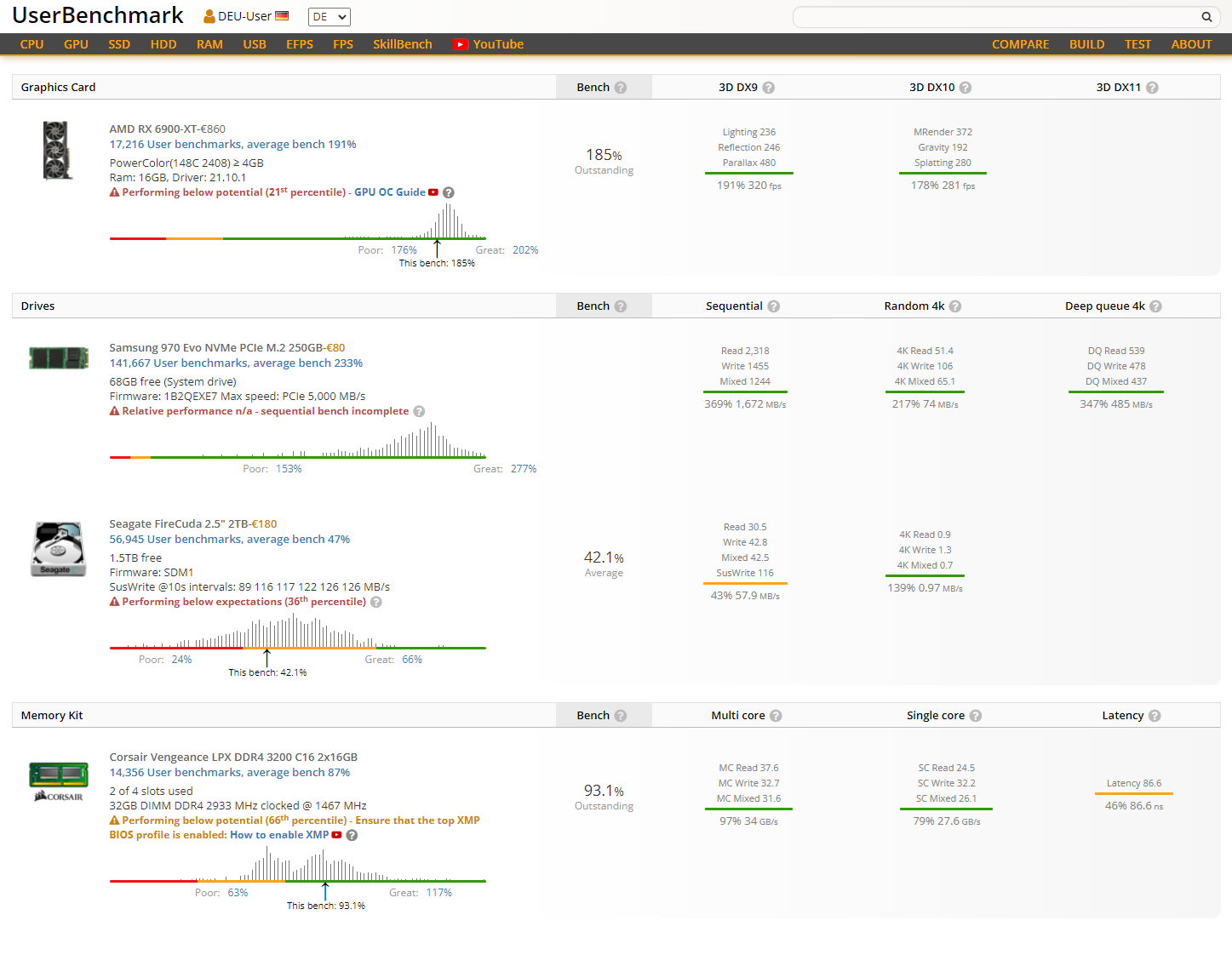Viewport: 1232px width, 972px height.
Task: Open 14,356 User benchmarks link
Action: click(x=230, y=773)
